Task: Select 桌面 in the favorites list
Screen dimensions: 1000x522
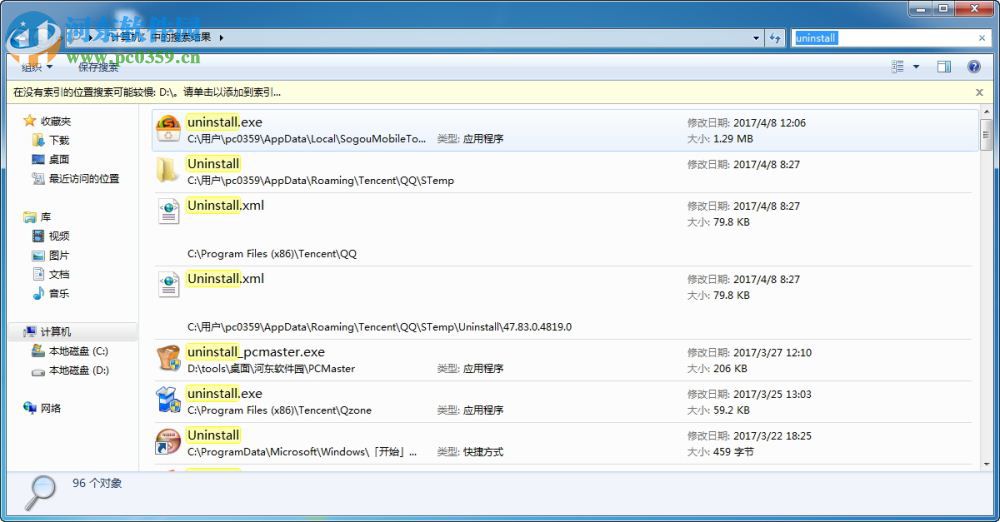Action: 59,160
